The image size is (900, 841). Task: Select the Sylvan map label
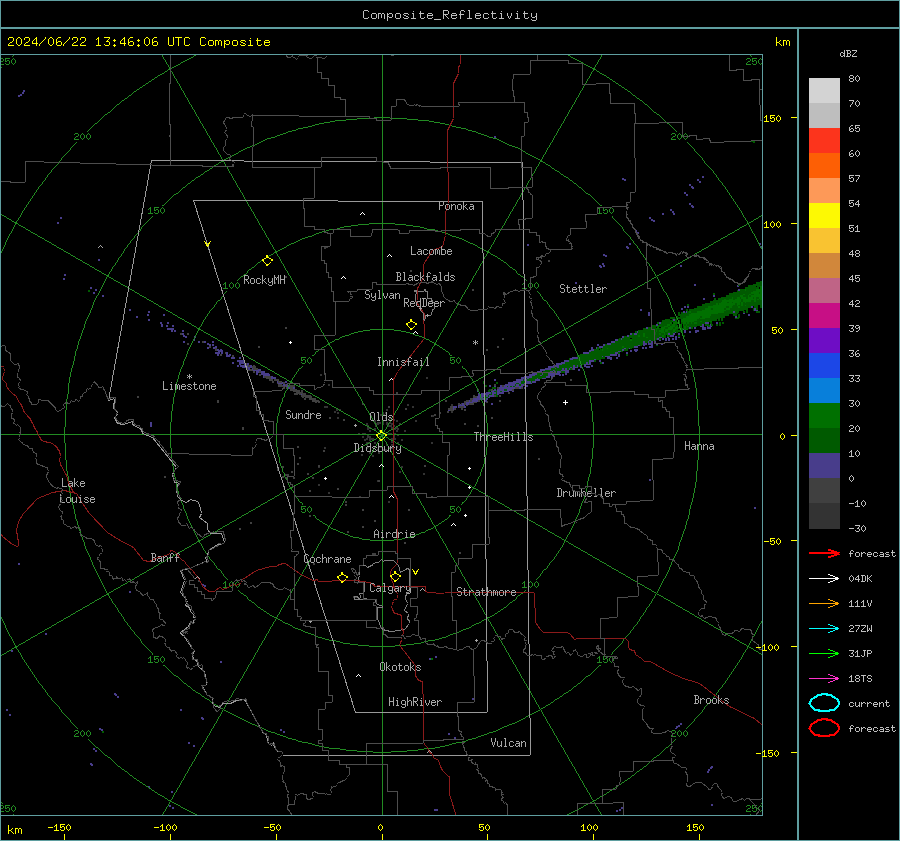tap(382, 295)
